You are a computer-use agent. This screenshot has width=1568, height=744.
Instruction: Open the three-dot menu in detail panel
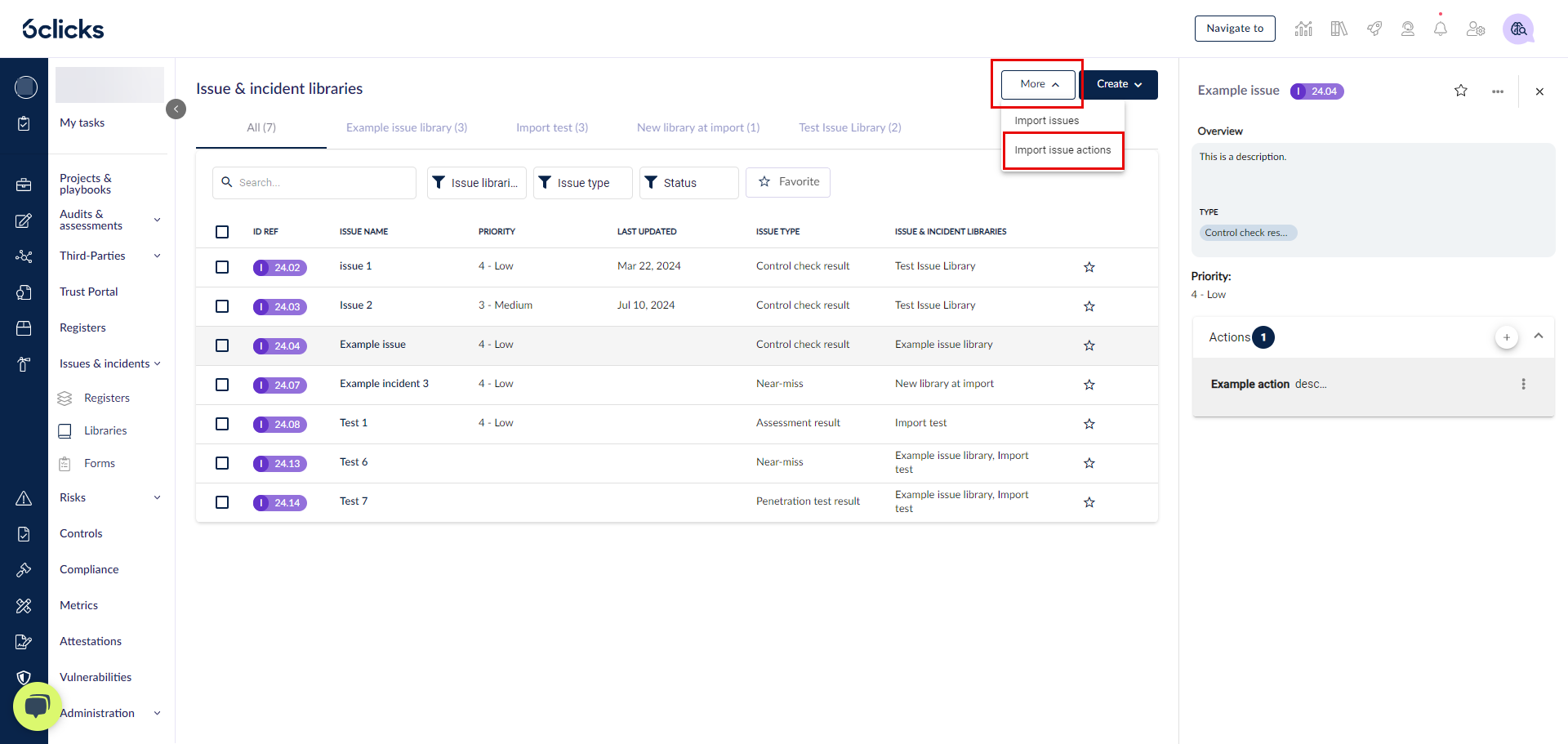click(x=1498, y=91)
